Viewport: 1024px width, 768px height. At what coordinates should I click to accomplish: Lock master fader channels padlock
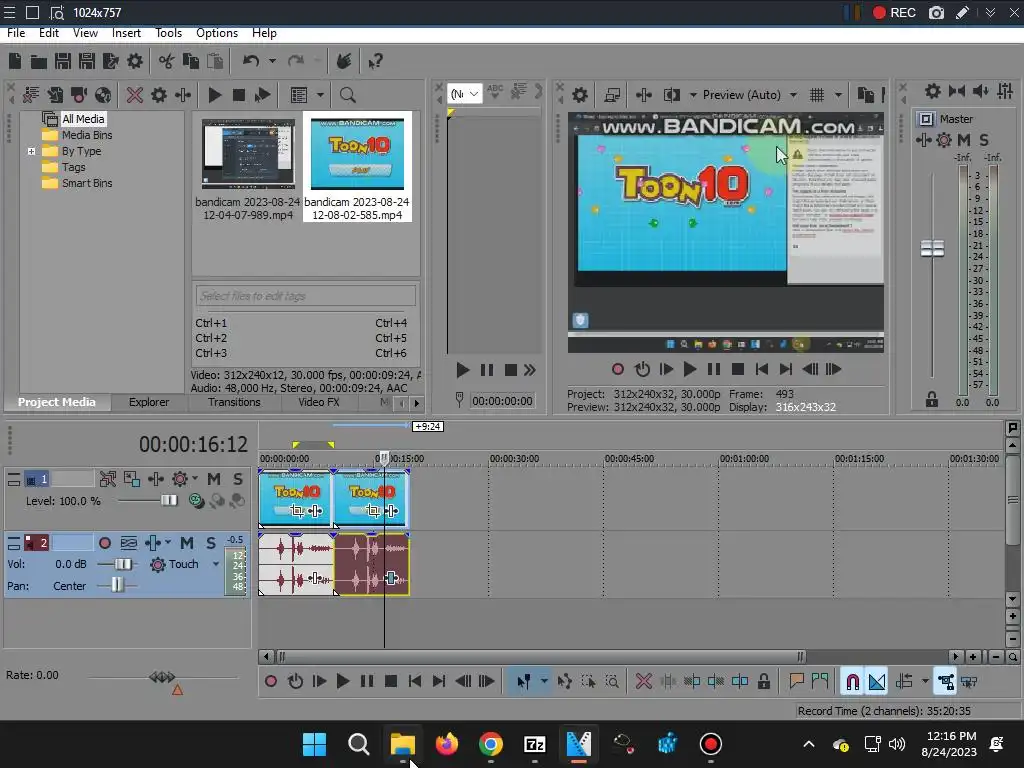pyautogui.click(x=932, y=400)
